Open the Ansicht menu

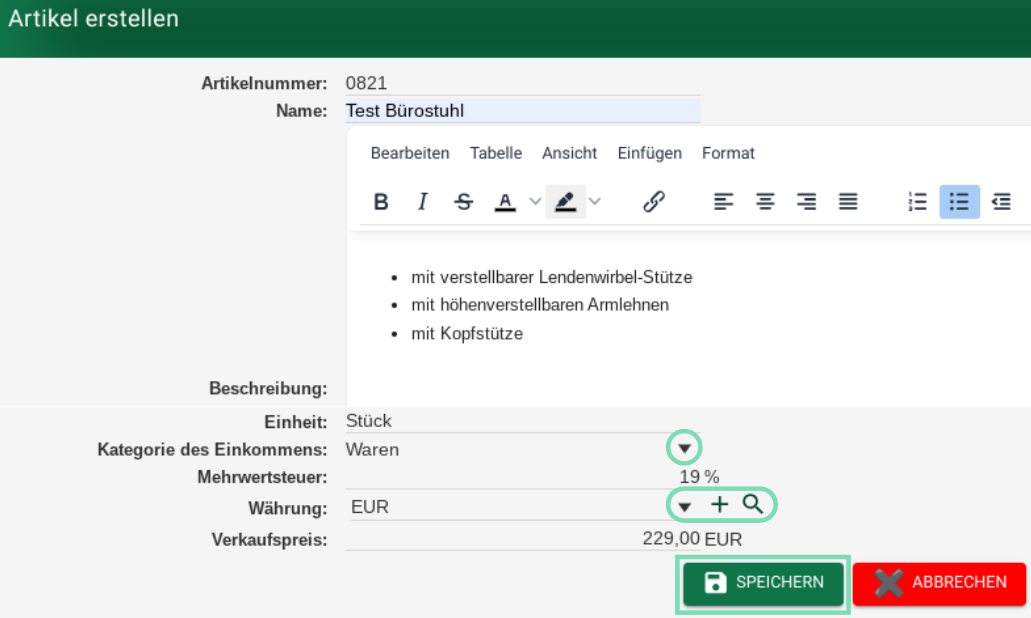569,153
